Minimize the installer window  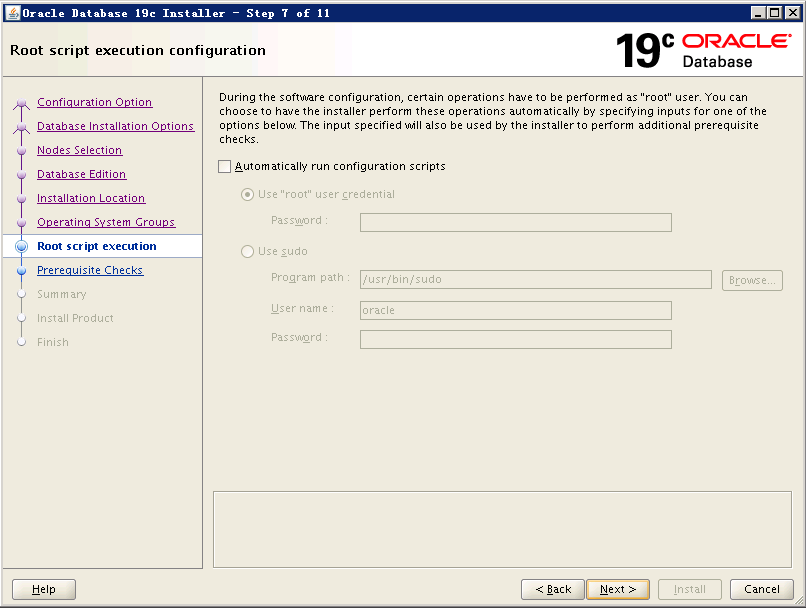[758, 13]
